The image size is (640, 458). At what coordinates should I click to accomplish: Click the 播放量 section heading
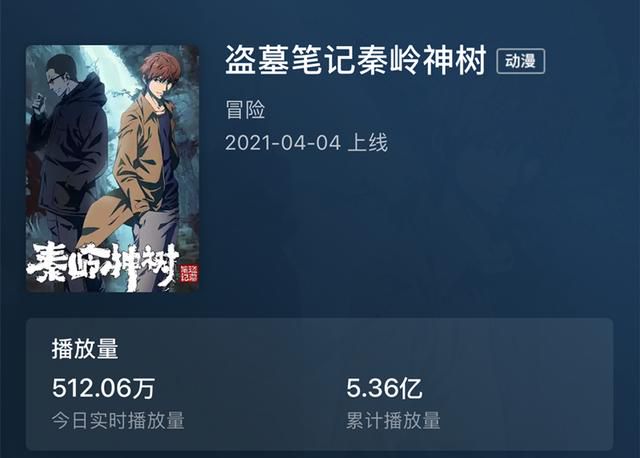tap(85, 349)
